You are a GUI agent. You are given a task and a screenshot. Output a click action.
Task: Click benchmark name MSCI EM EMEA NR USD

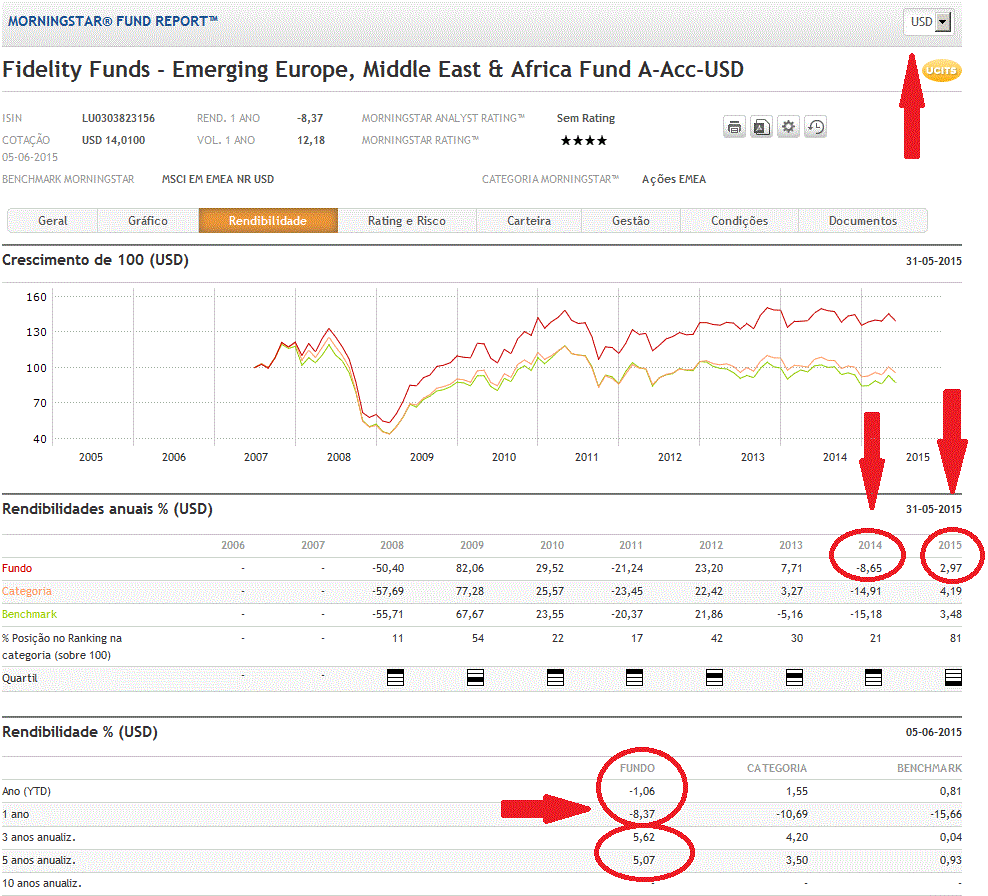coord(218,180)
